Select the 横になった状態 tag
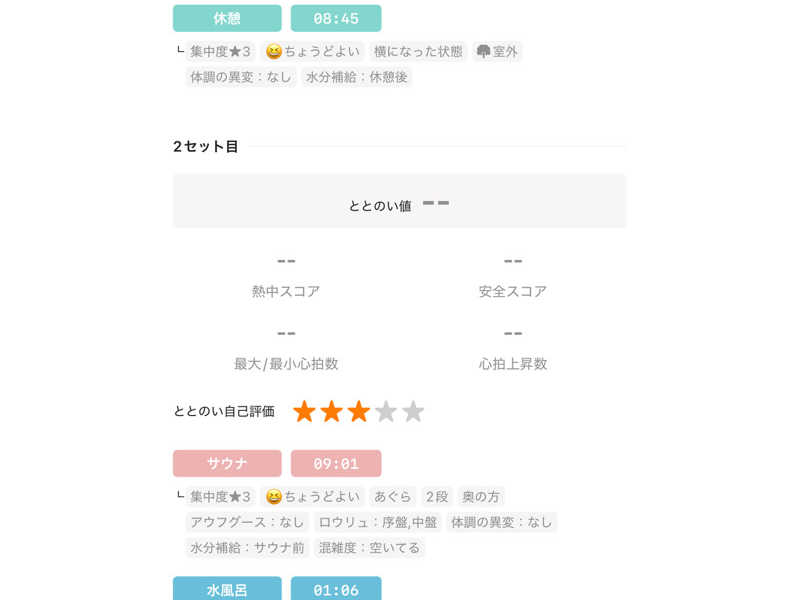The height and width of the screenshot is (600, 800). coord(418,51)
